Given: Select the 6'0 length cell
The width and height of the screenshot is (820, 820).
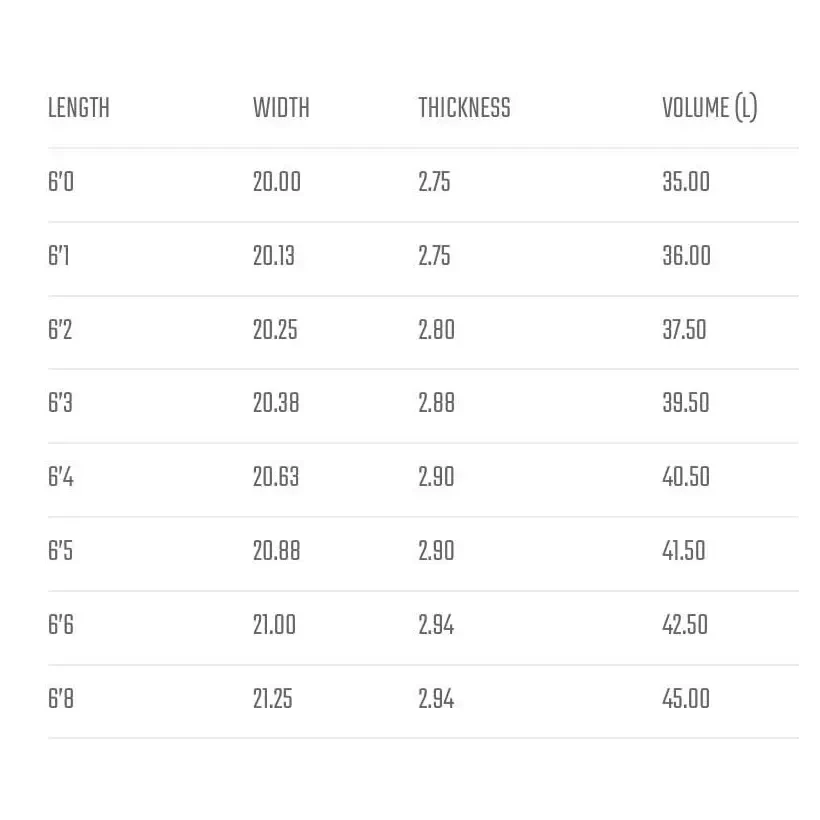Looking at the screenshot, I should pos(61,182).
